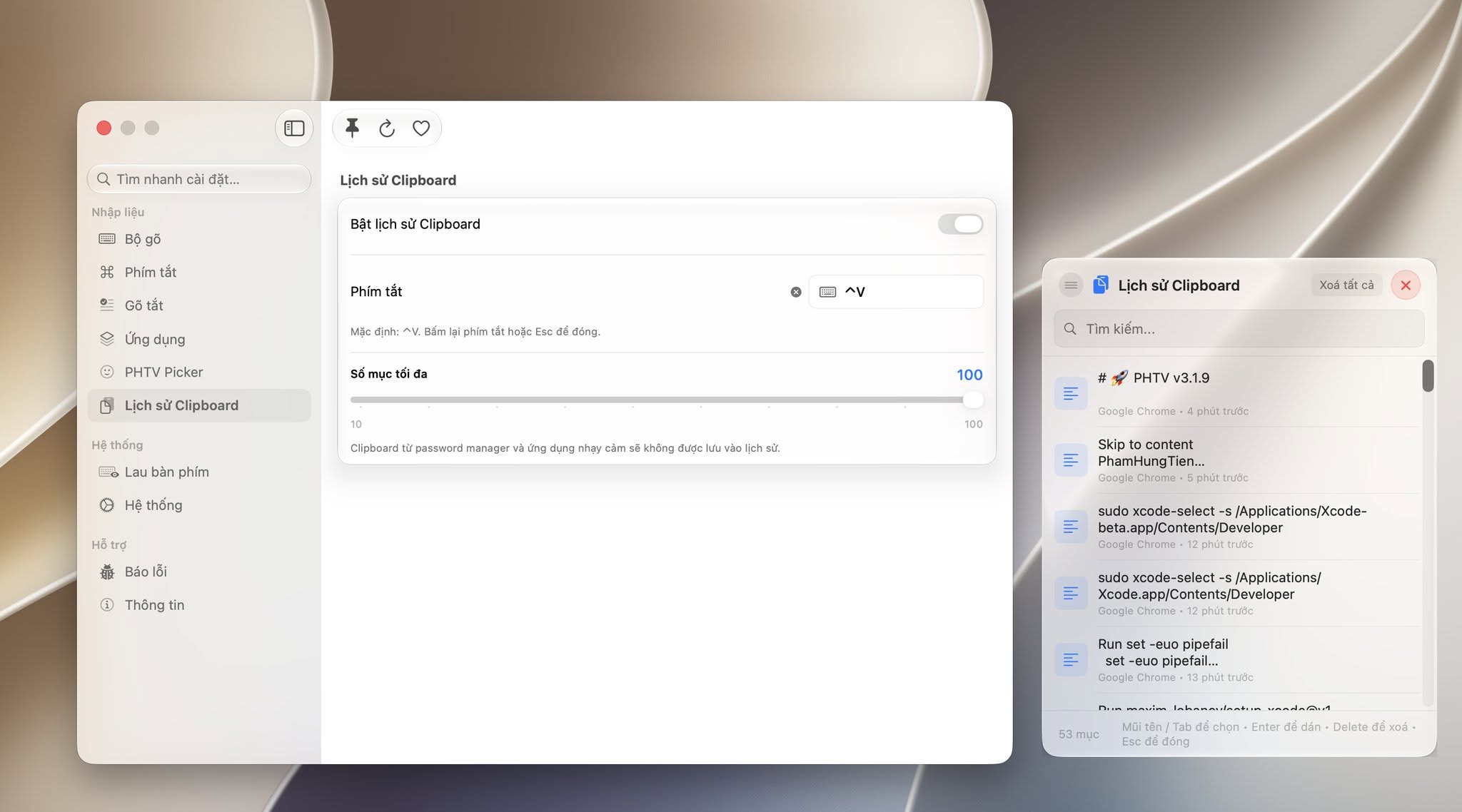
Task: Click the Xoá tất cả button
Action: pyautogui.click(x=1346, y=285)
